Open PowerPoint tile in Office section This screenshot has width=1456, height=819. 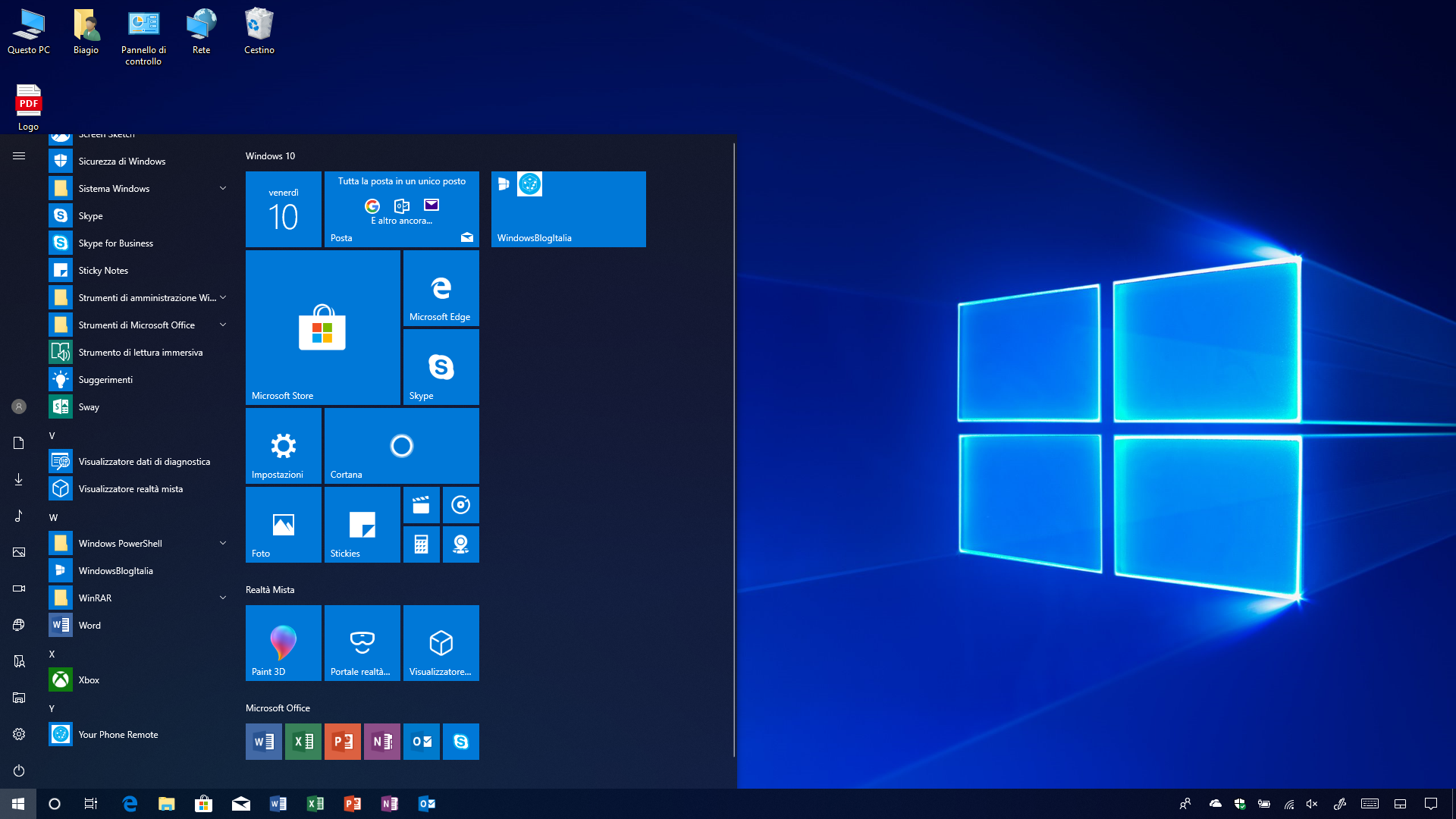click(343, 741)
